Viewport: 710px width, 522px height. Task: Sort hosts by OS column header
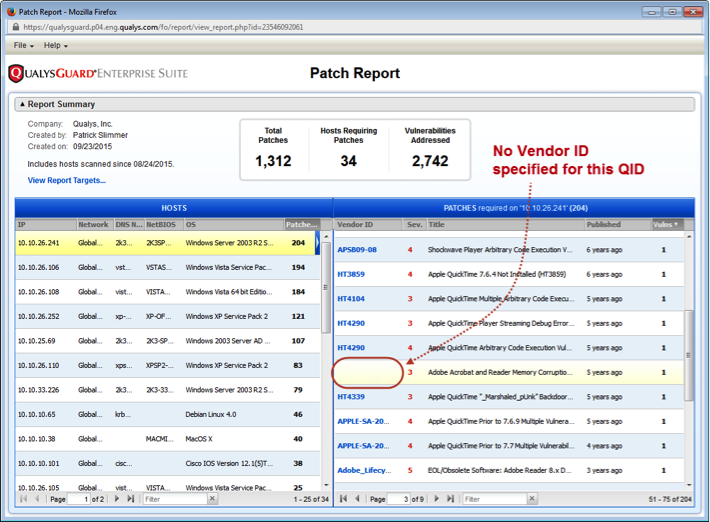pos(234,225)
